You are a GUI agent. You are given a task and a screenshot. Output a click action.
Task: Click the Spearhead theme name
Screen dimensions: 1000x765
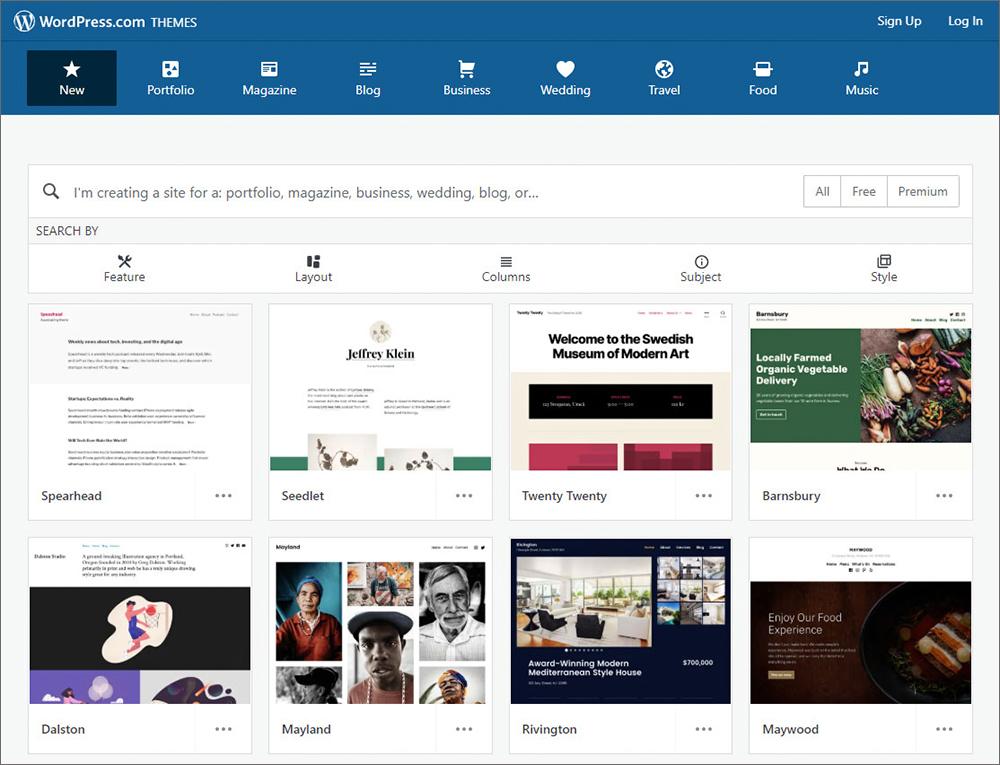coord(71,495)
